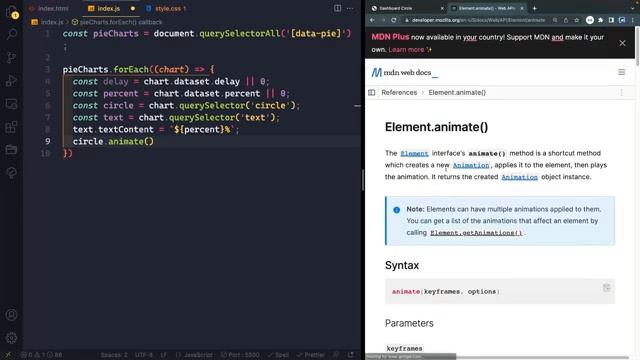Image resolution: width=640 pixels, height=360 pixels.
Task: Open a new browser tab
Action: 534,8
